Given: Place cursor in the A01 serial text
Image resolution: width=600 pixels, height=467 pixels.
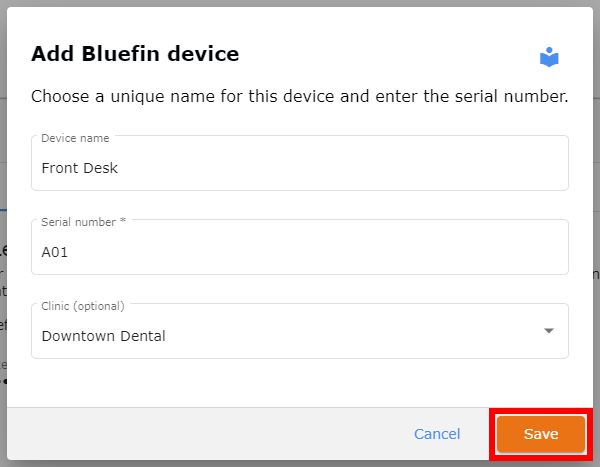Looking at the screenshot, I should pos(55,252).
